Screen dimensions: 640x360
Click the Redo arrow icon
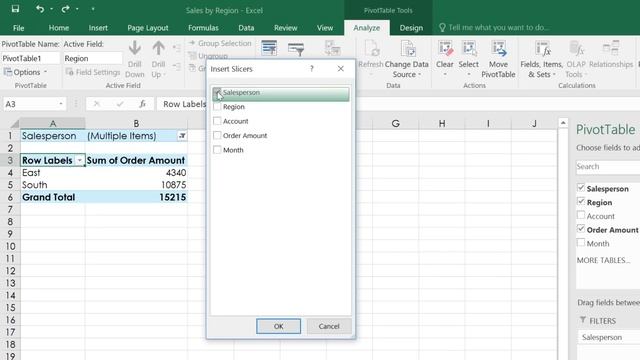[65, 9]
